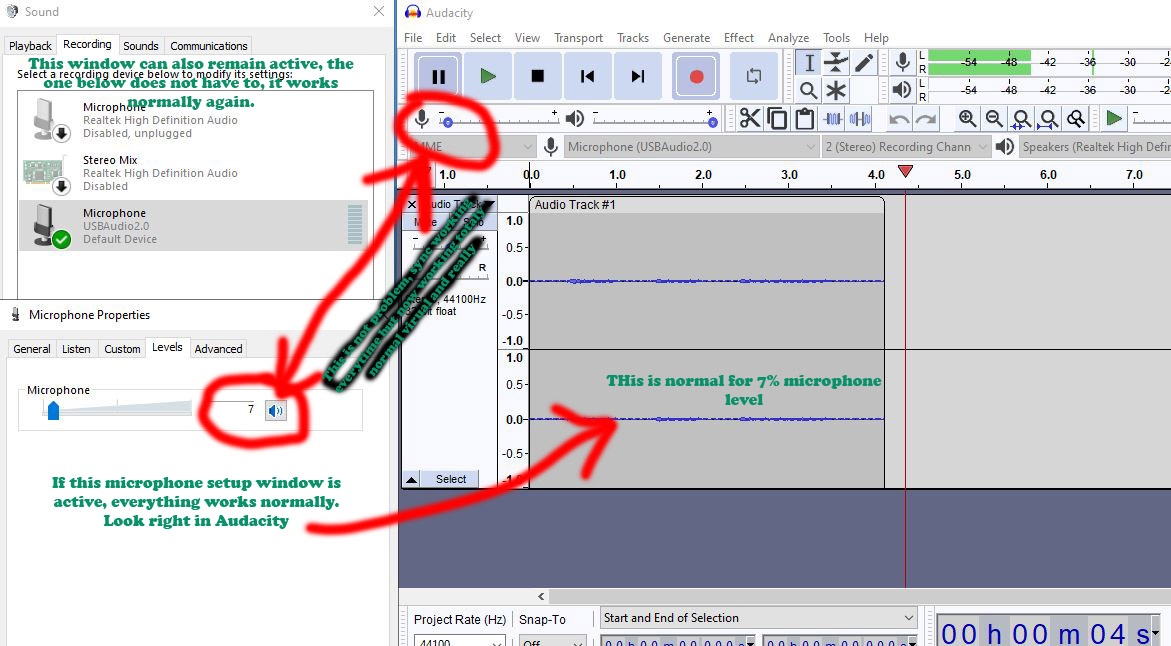Click the playback volume slider knob
Screen dimensions: 1171x646
click(x=712, y=122)
